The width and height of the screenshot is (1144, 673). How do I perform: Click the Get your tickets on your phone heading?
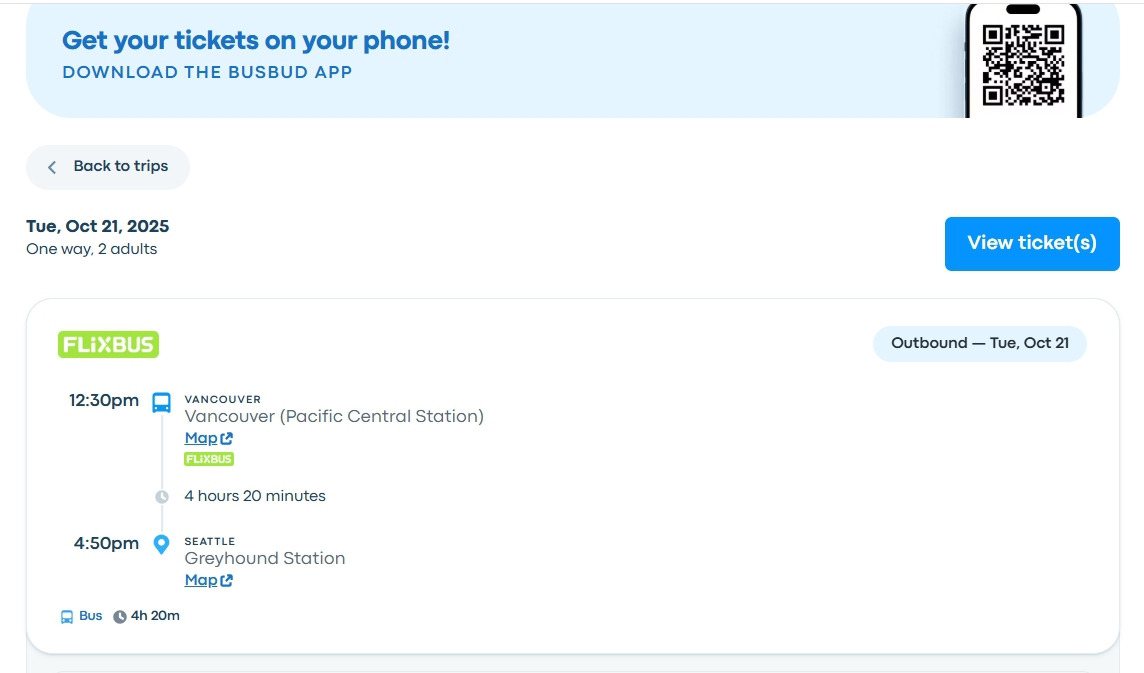tap(256, 41)
